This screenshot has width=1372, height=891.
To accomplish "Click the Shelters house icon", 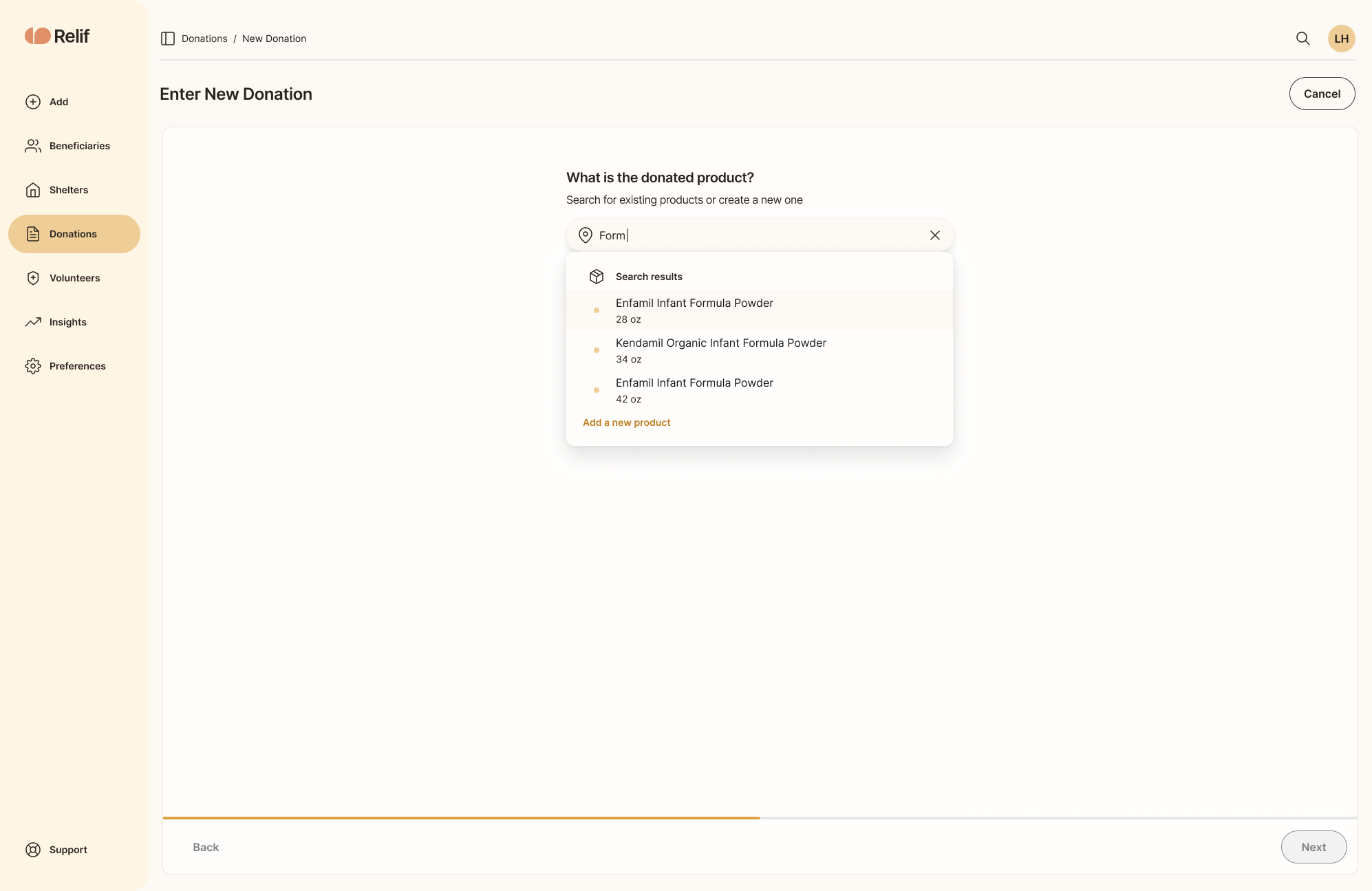I will pyautogui.click(x=33, y=190).
